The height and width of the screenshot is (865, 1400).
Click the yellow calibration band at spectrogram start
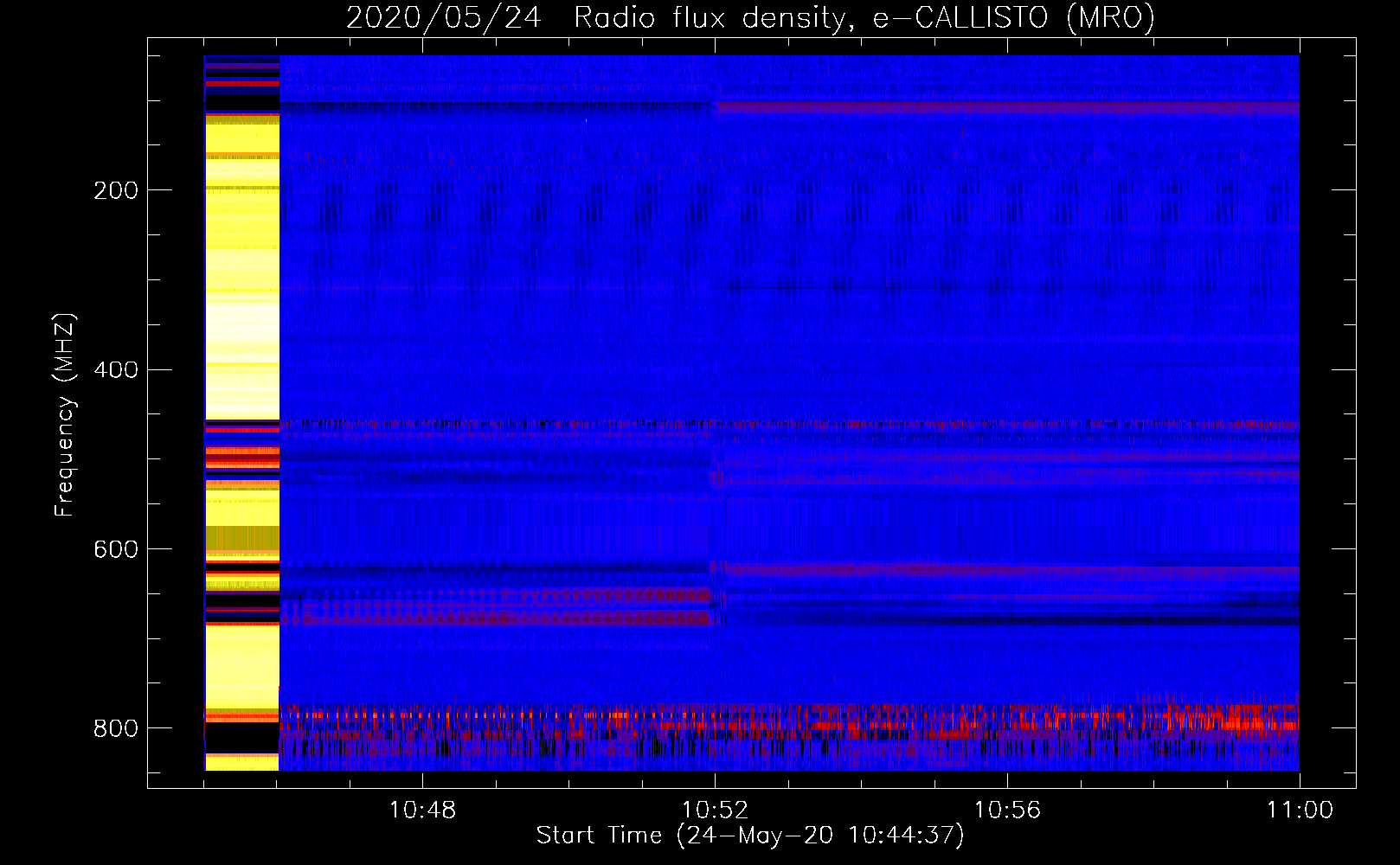(241, 413)
